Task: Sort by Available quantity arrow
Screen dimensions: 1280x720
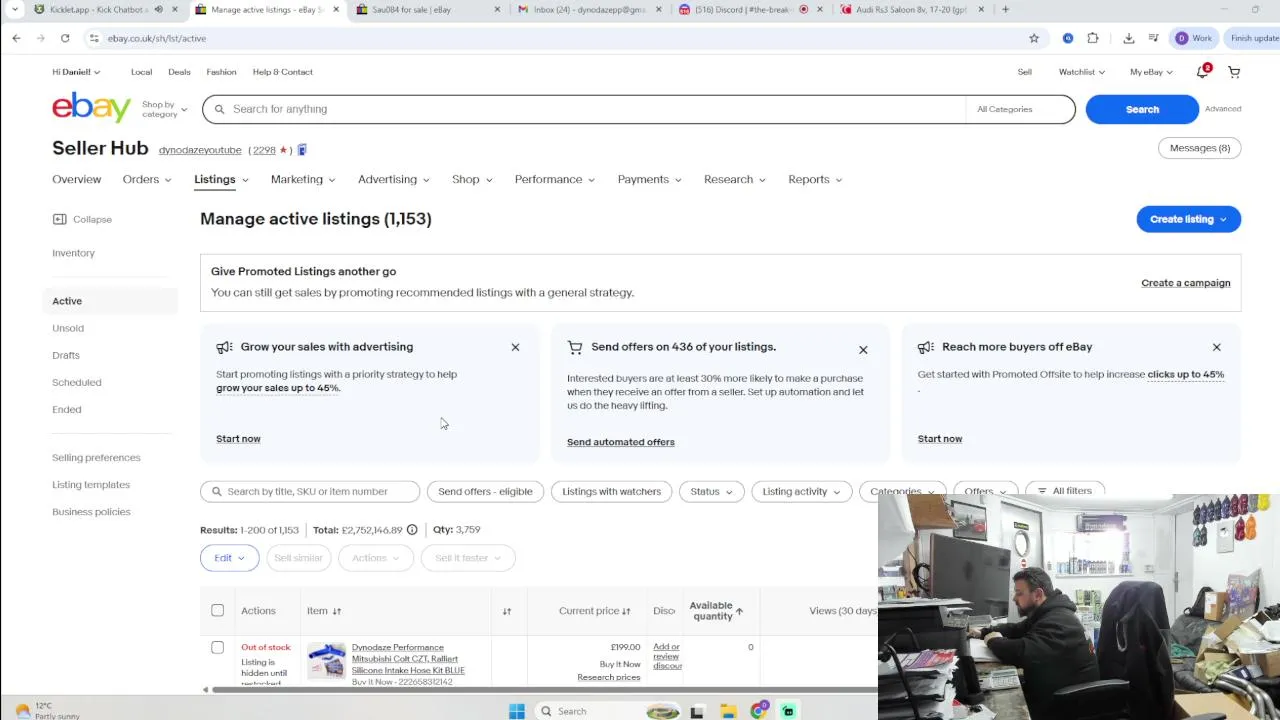Action: point(739,611)
